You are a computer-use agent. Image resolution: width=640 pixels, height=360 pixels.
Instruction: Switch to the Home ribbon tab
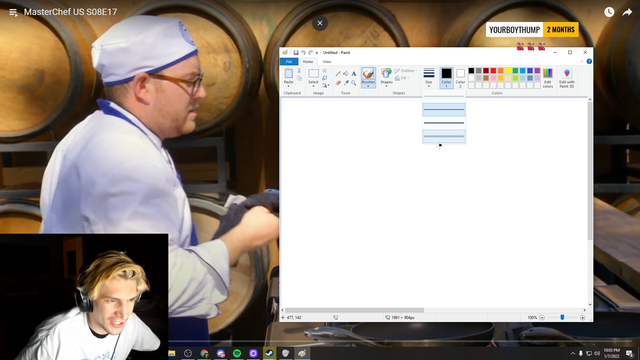(x=308, y=62)
